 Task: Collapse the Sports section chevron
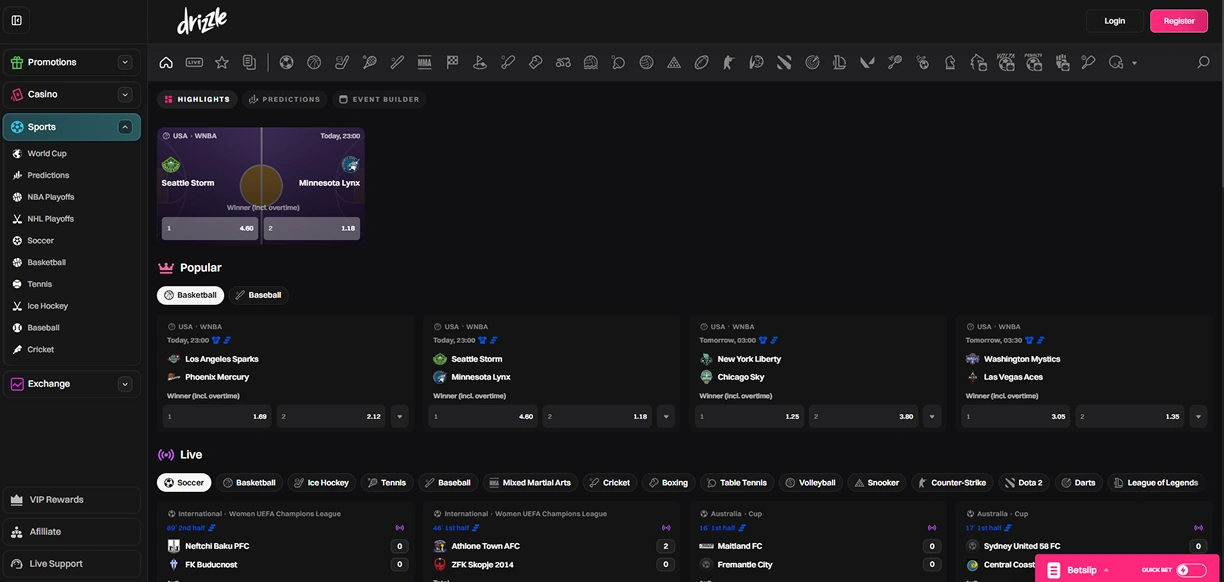click(x=125, y=127)
